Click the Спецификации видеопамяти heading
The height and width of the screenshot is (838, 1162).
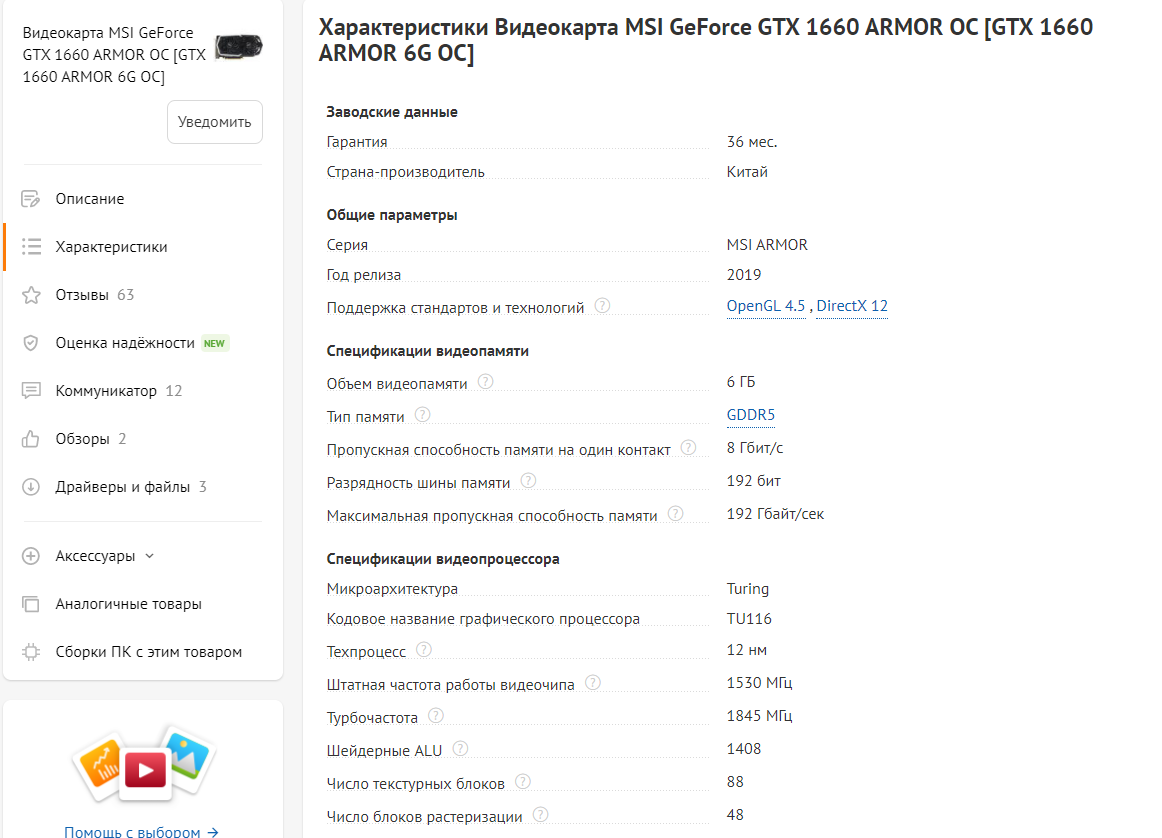point(428,350)
